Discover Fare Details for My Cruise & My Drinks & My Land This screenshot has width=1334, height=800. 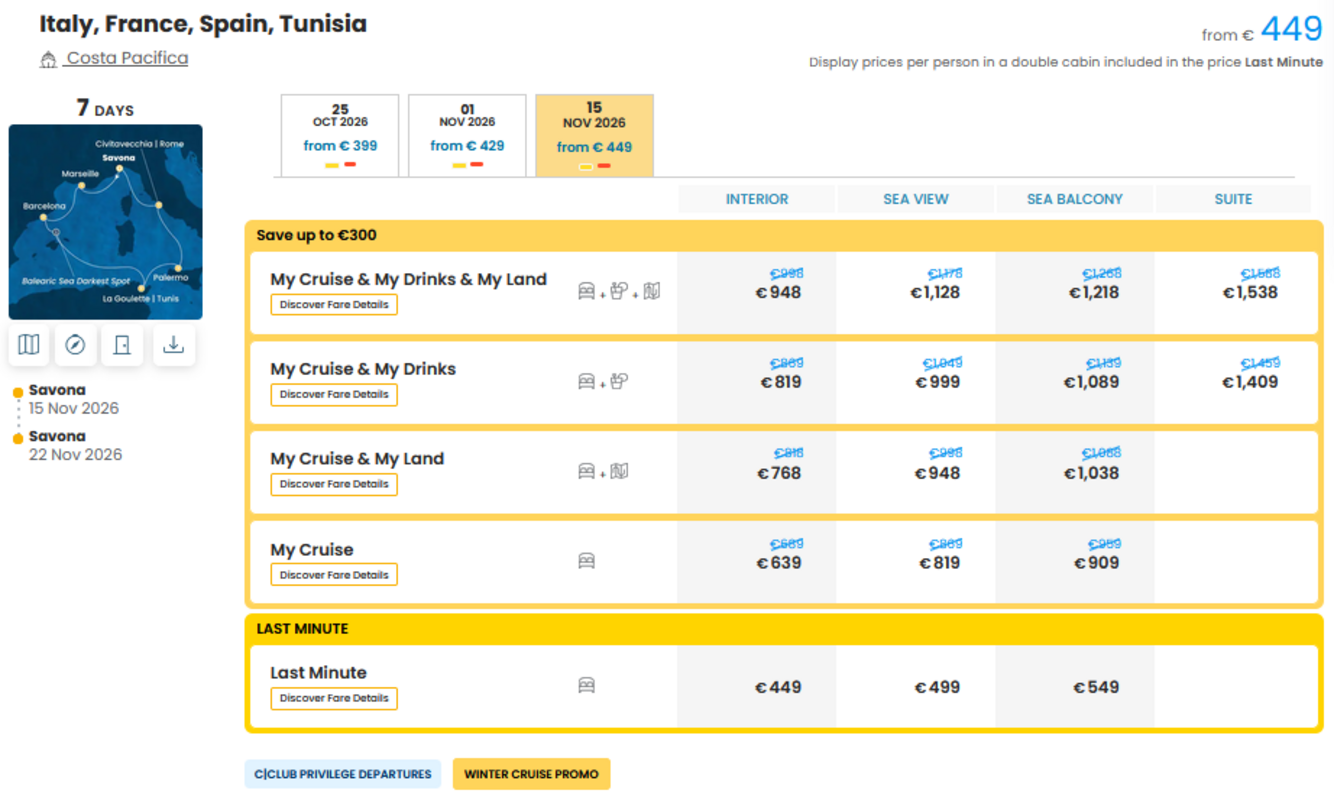click(x=334, y=304)
